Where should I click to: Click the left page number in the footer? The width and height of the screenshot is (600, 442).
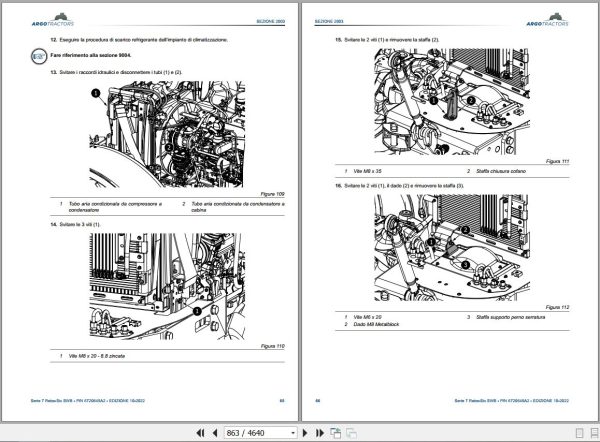pos(282,401)
